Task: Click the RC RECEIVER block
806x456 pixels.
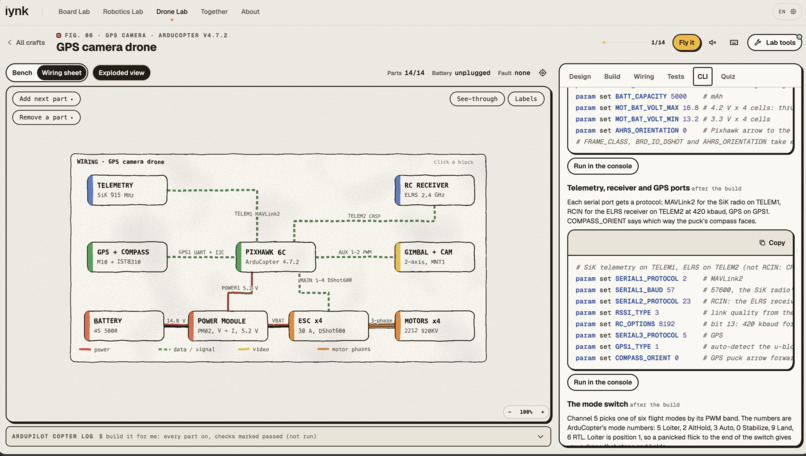Action: tap(435, 190)
